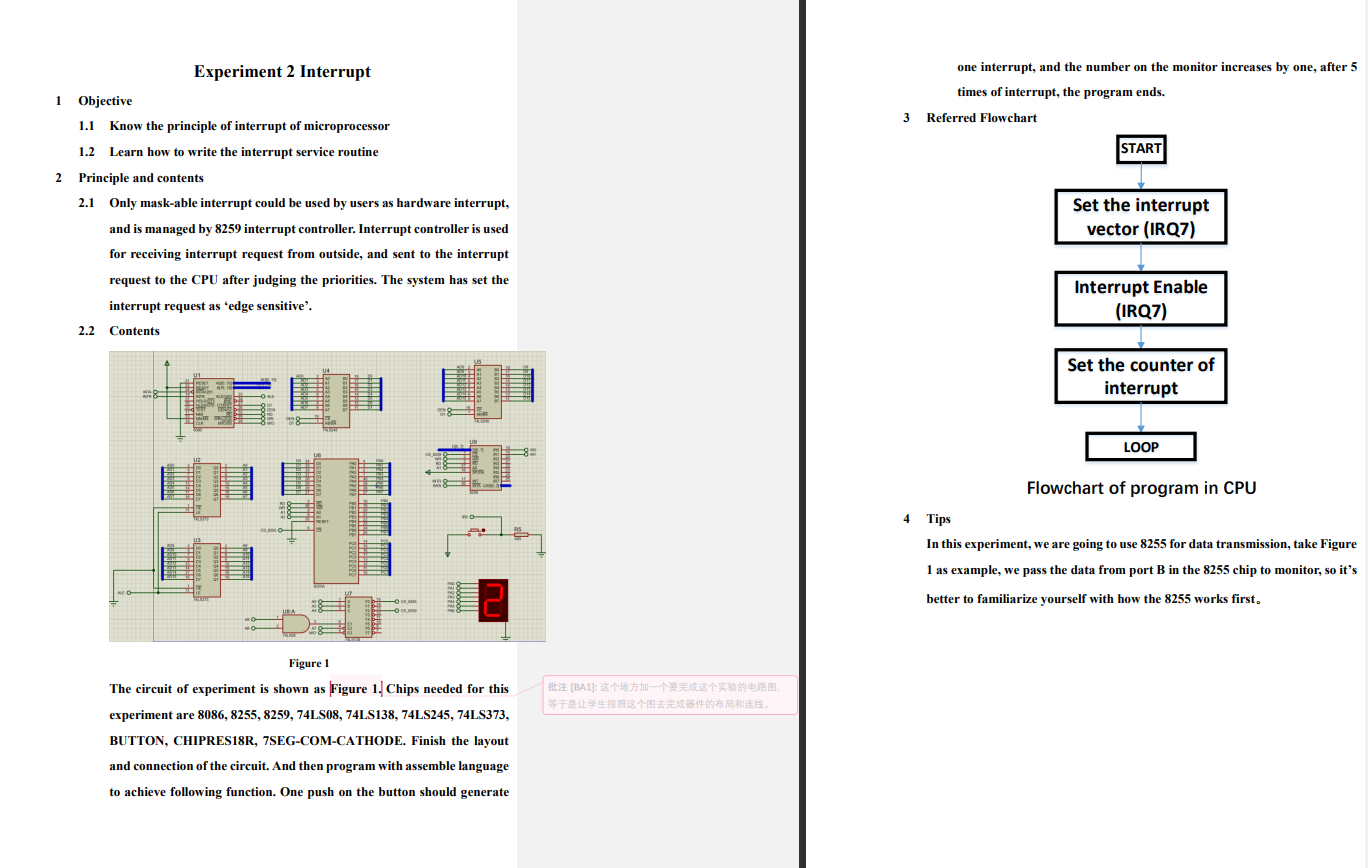Viewport: 1368px width, 868px height.
Task: Click the LOOP flowchart box
Action: (x=1141, y=447)
